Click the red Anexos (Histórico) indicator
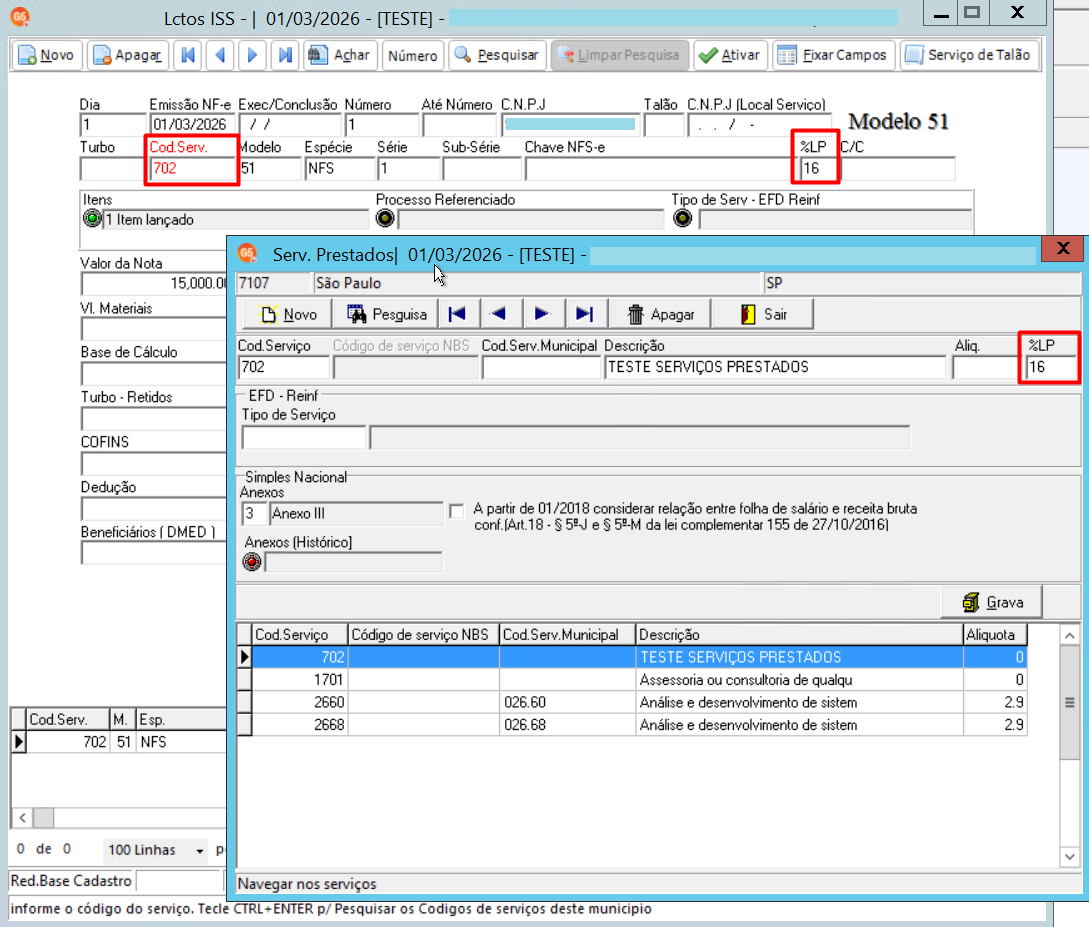Viewport: 1089px width, 927px height. click(x=252, y=562)
